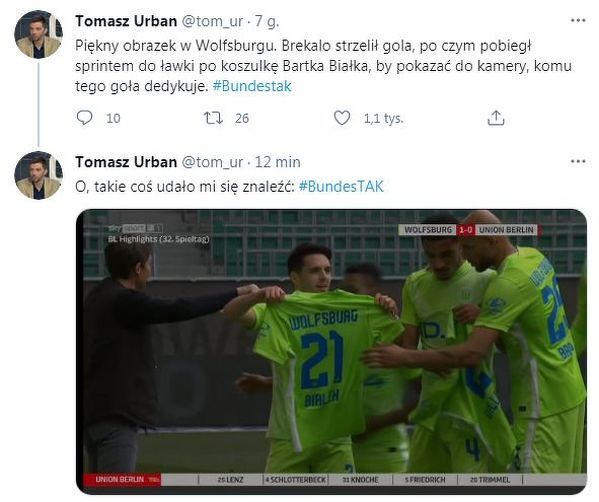Click the 7 g. timestamp of the first tweet
The width and height of the screenshot is (599, 502).
(267, 22)
